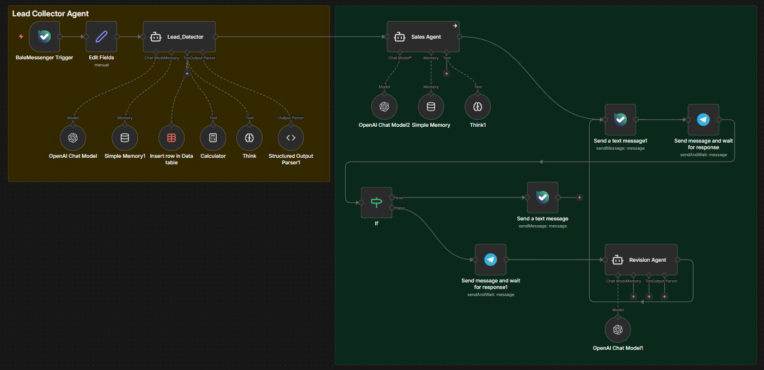Click the If node false output connector
The height and width of the screenshot is (370, 764).
[x=392, y=208]
